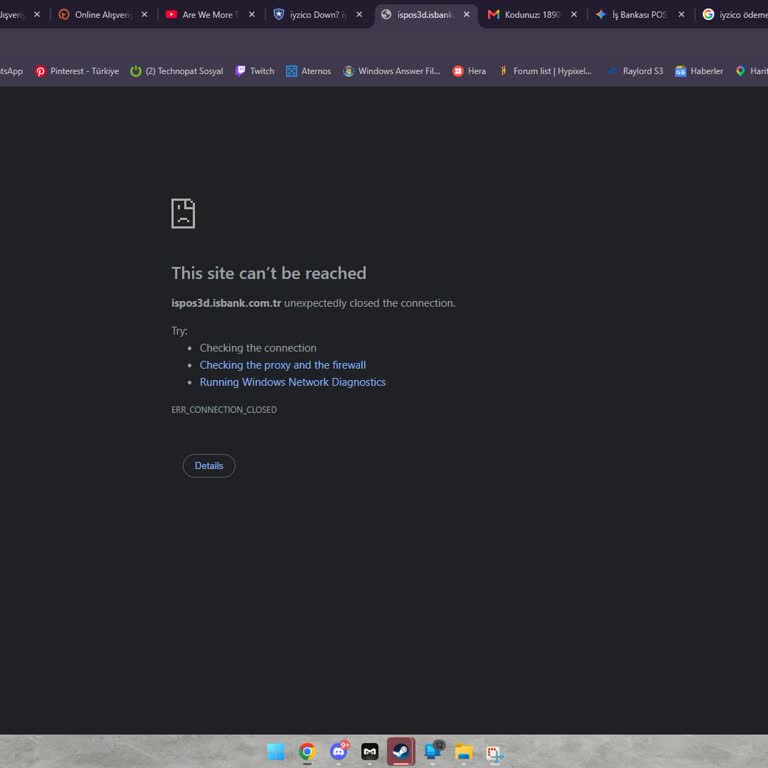Open Steam from the taskbar
The height and width of the screenshot is (768, 768).
(401, 751)
